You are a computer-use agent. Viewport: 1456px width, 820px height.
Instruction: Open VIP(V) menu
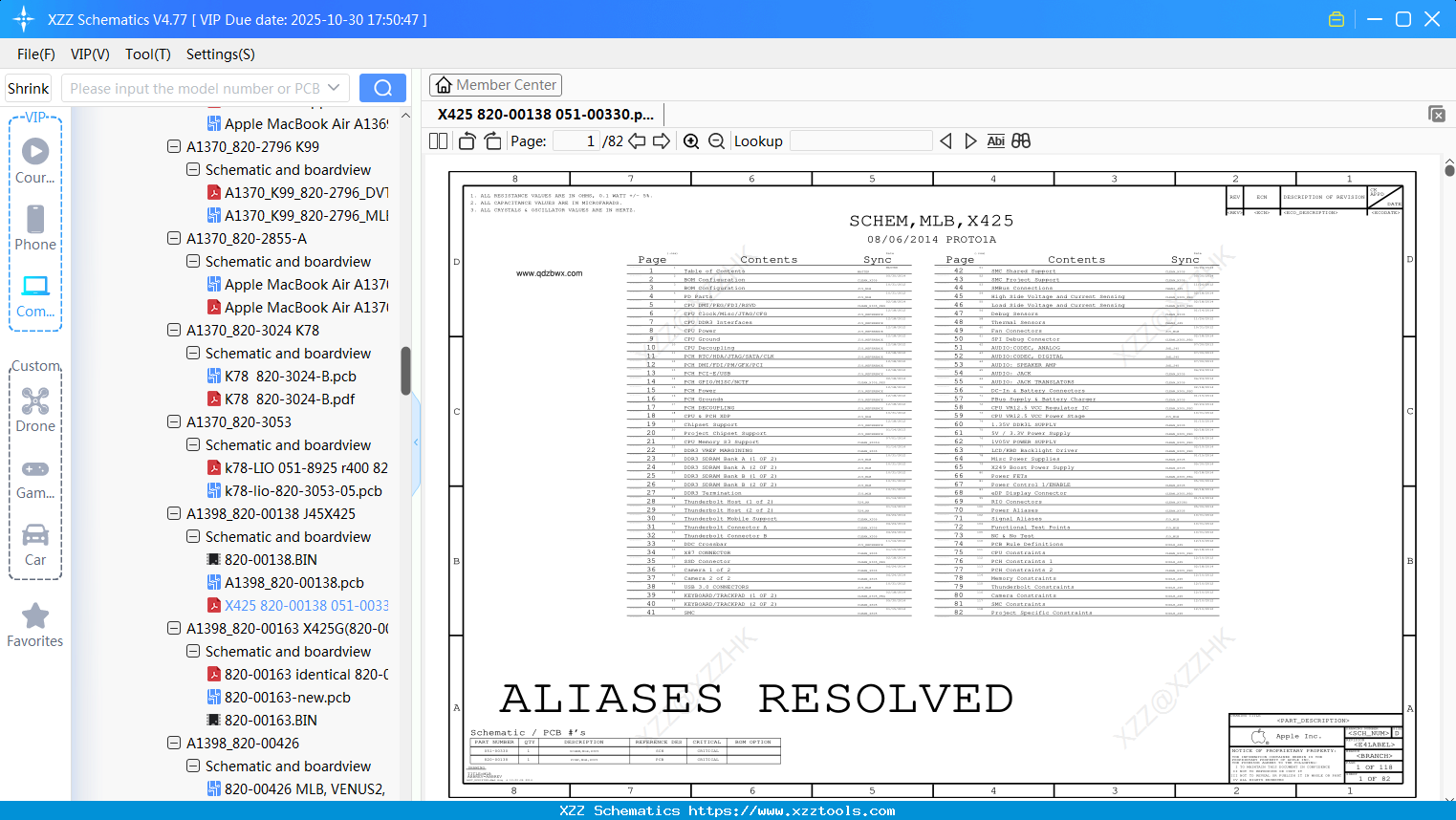[90, 54]
